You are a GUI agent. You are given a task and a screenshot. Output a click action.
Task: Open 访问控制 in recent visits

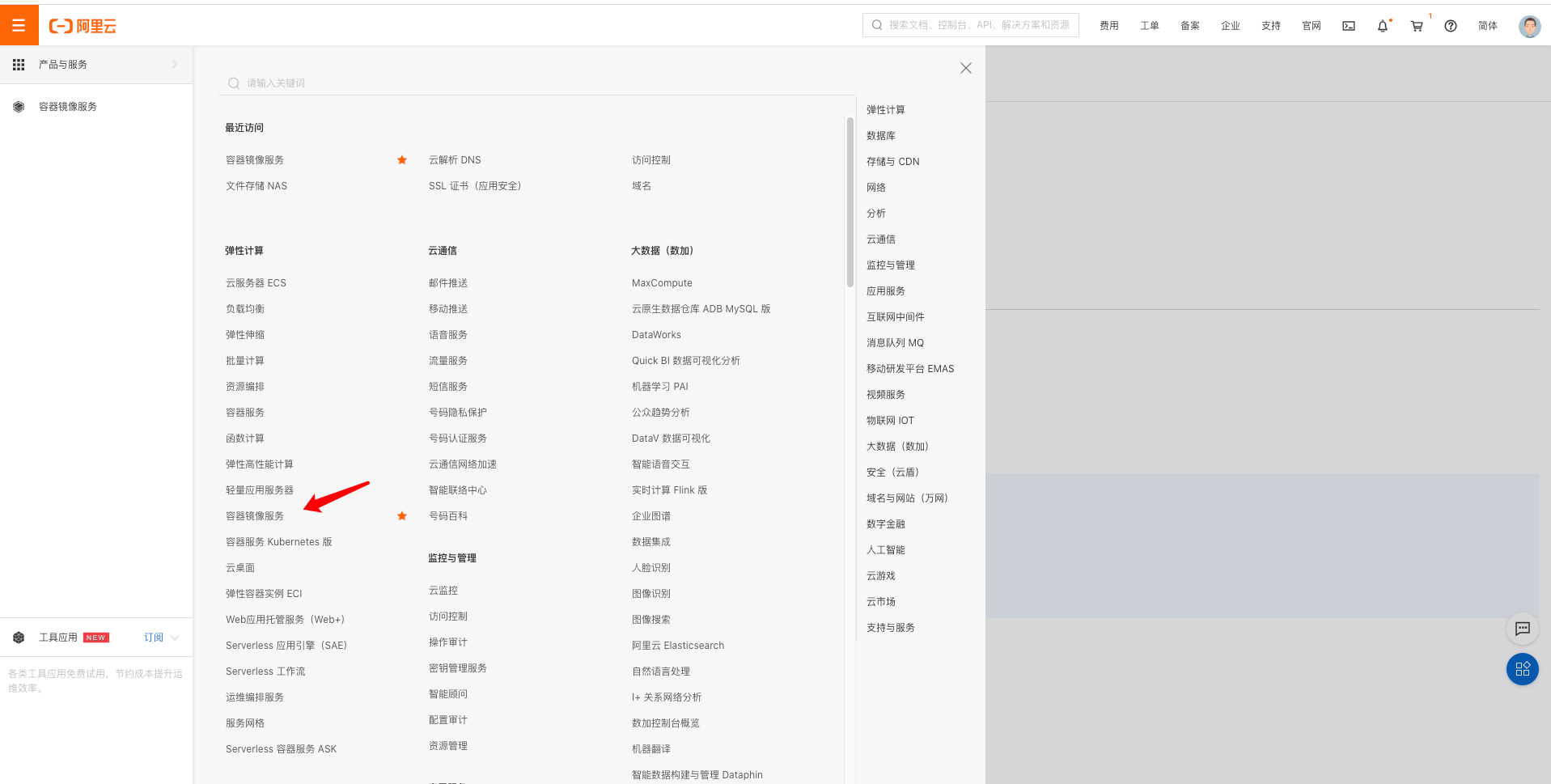click(651, 160)
